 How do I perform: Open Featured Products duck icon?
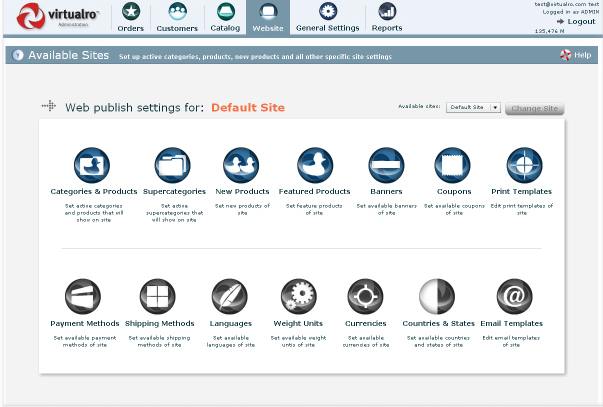pos(315,165)
